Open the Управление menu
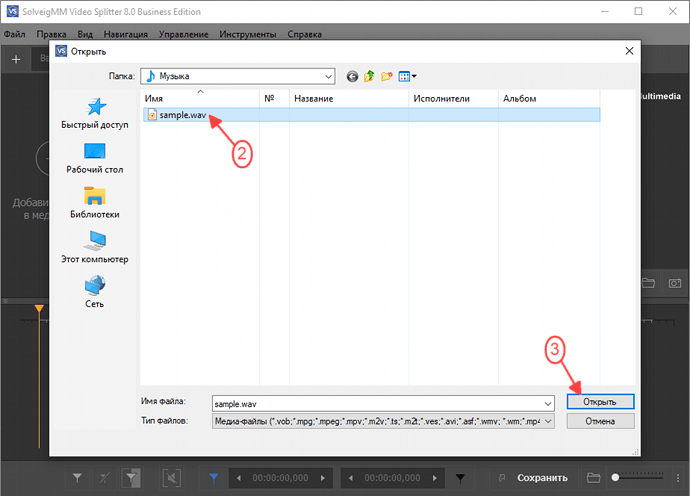 (x=184, y=34)
